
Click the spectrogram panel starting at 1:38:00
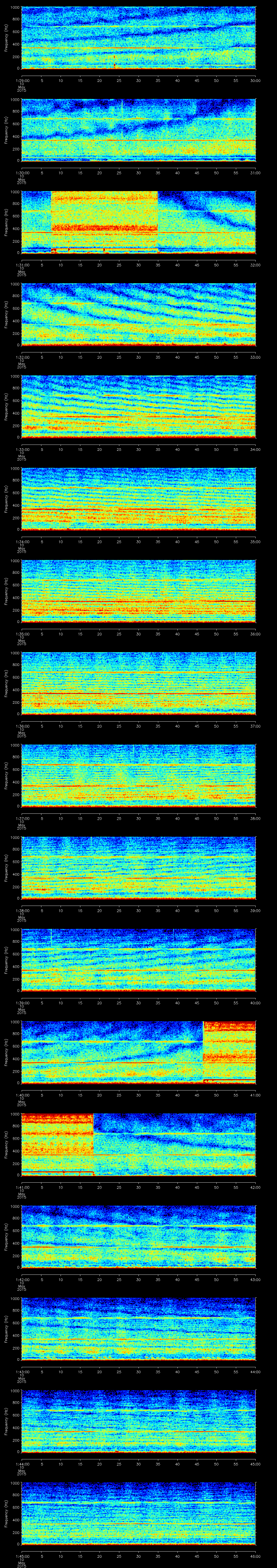pyautogui.click(x=138, y=868)
